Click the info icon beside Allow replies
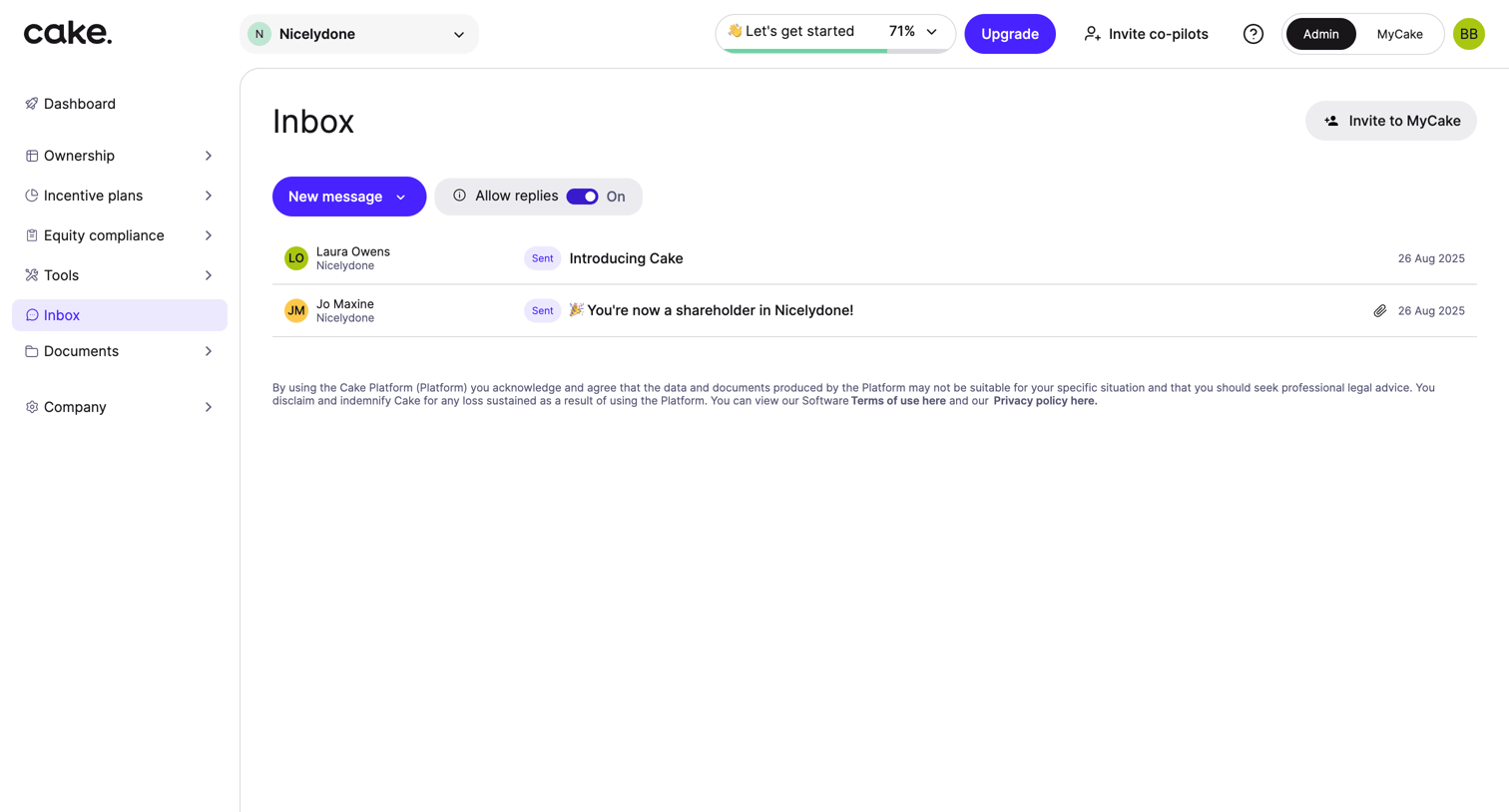The width and height of the screenshot is (1509, 812). 459,196
